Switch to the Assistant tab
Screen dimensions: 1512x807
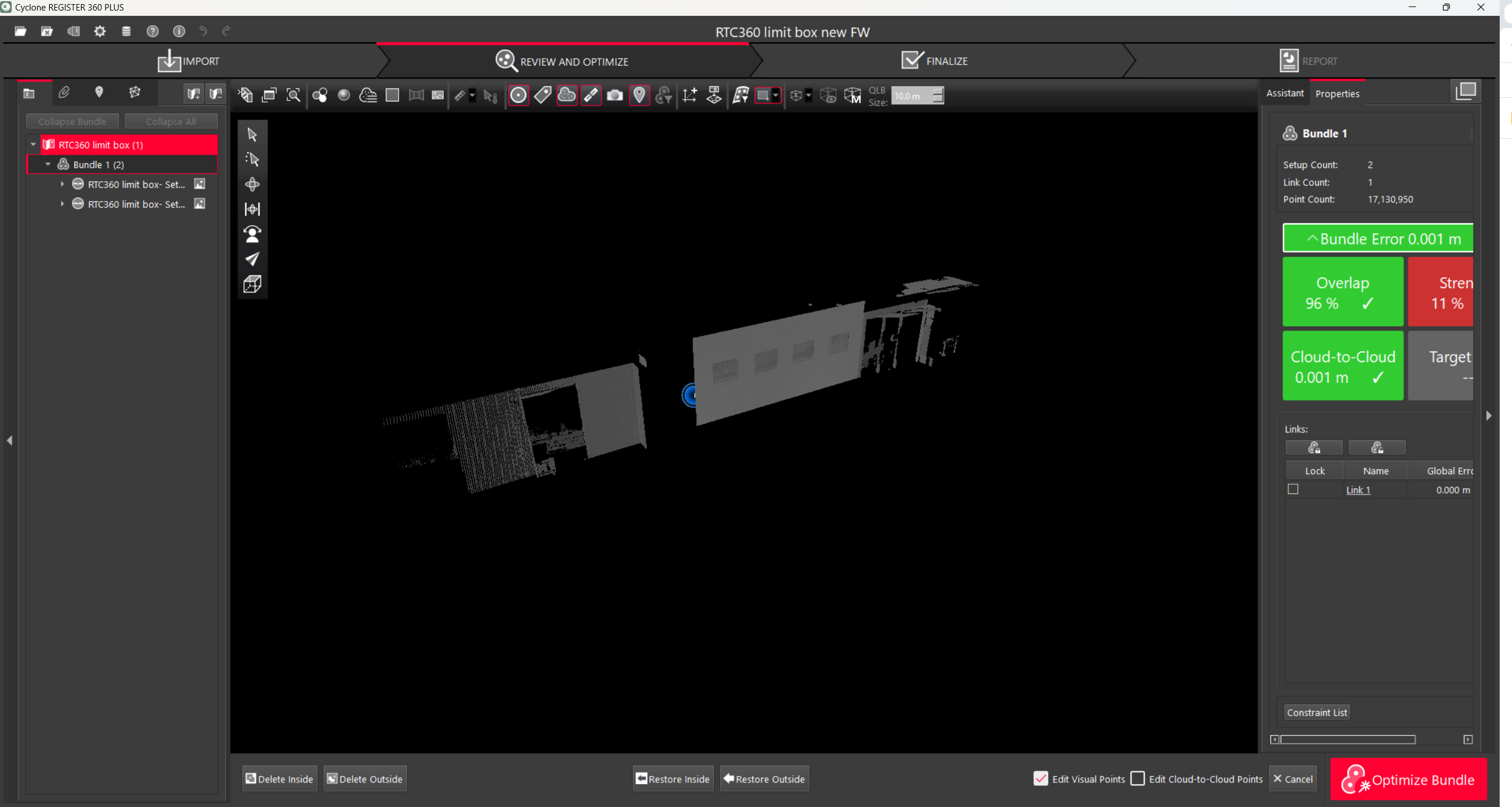1285,93
